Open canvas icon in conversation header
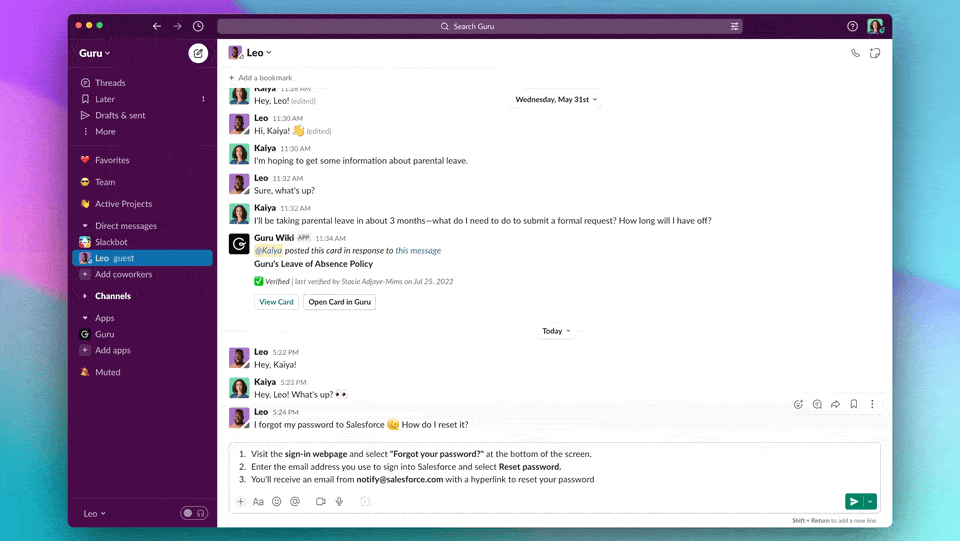Screen dimensions: 960x541 coord(875,53)
